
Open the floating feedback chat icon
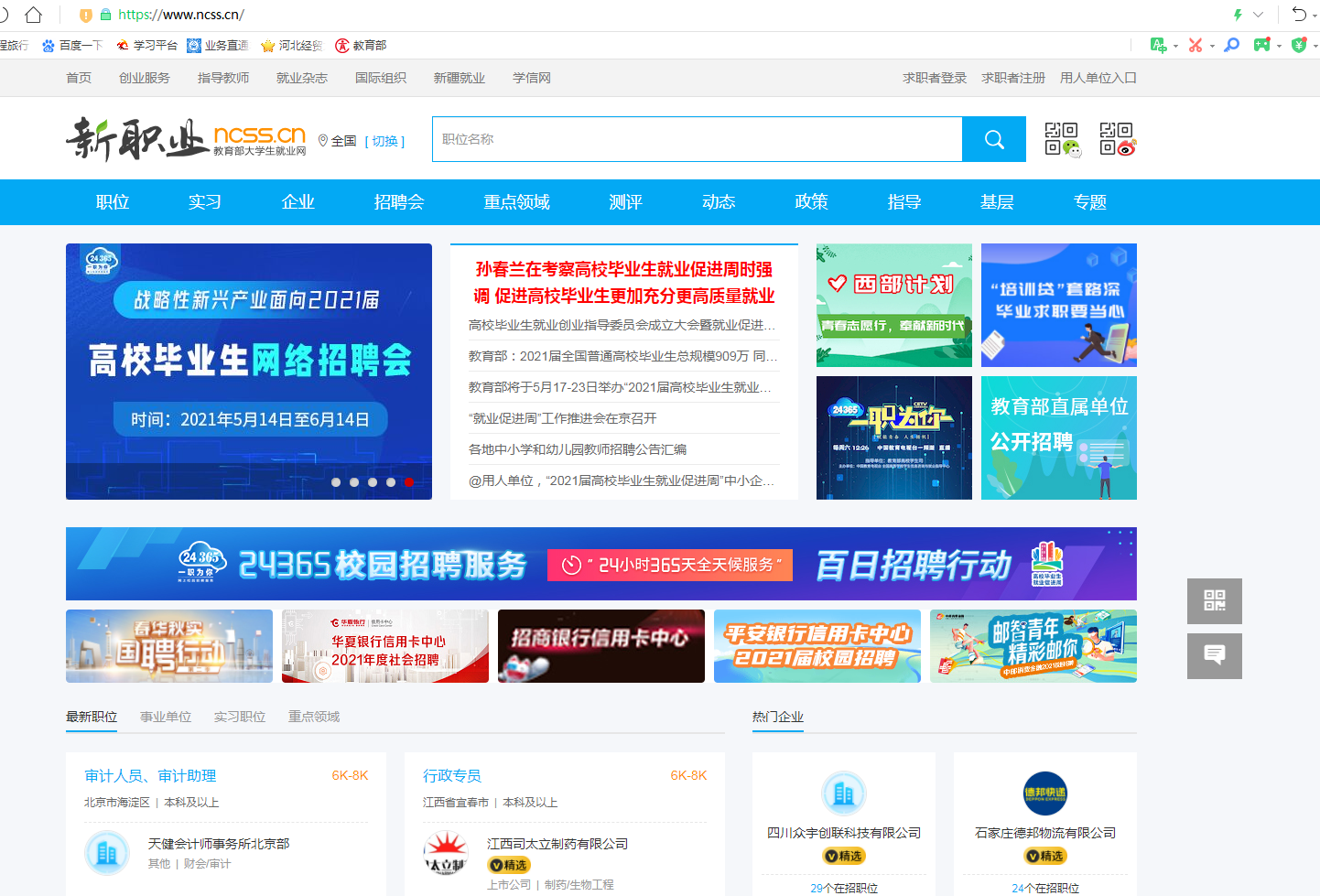(x=1214, y=655)
